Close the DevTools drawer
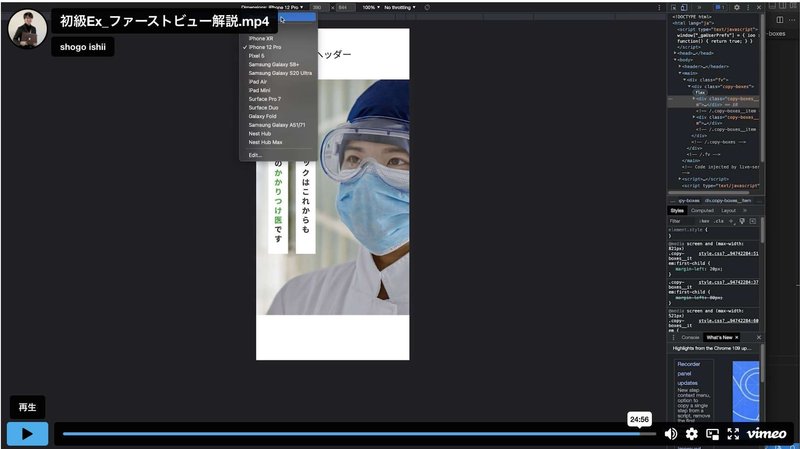Image resolution: width=800 pixels, height=449 pixels. coord(759,338)
